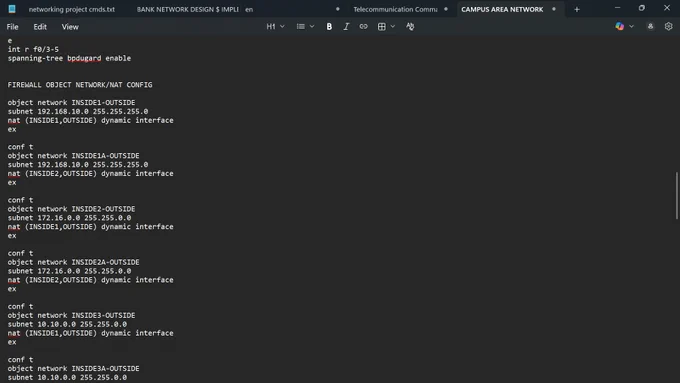Viewport: 680px width, 383px height.
Task: Click the misspelled word bpdugard
Action: (x=84, y=58)
